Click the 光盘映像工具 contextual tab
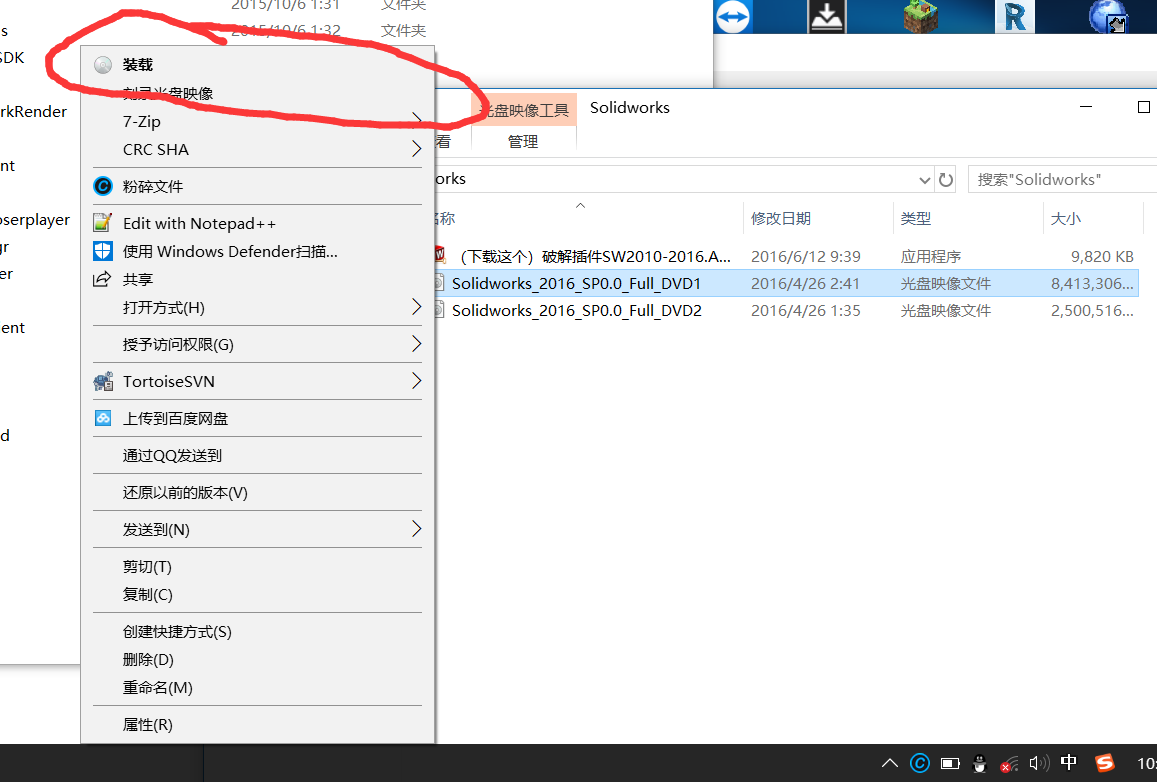The height and width of the screenshot is (782, 1157). tap(524, 110)
